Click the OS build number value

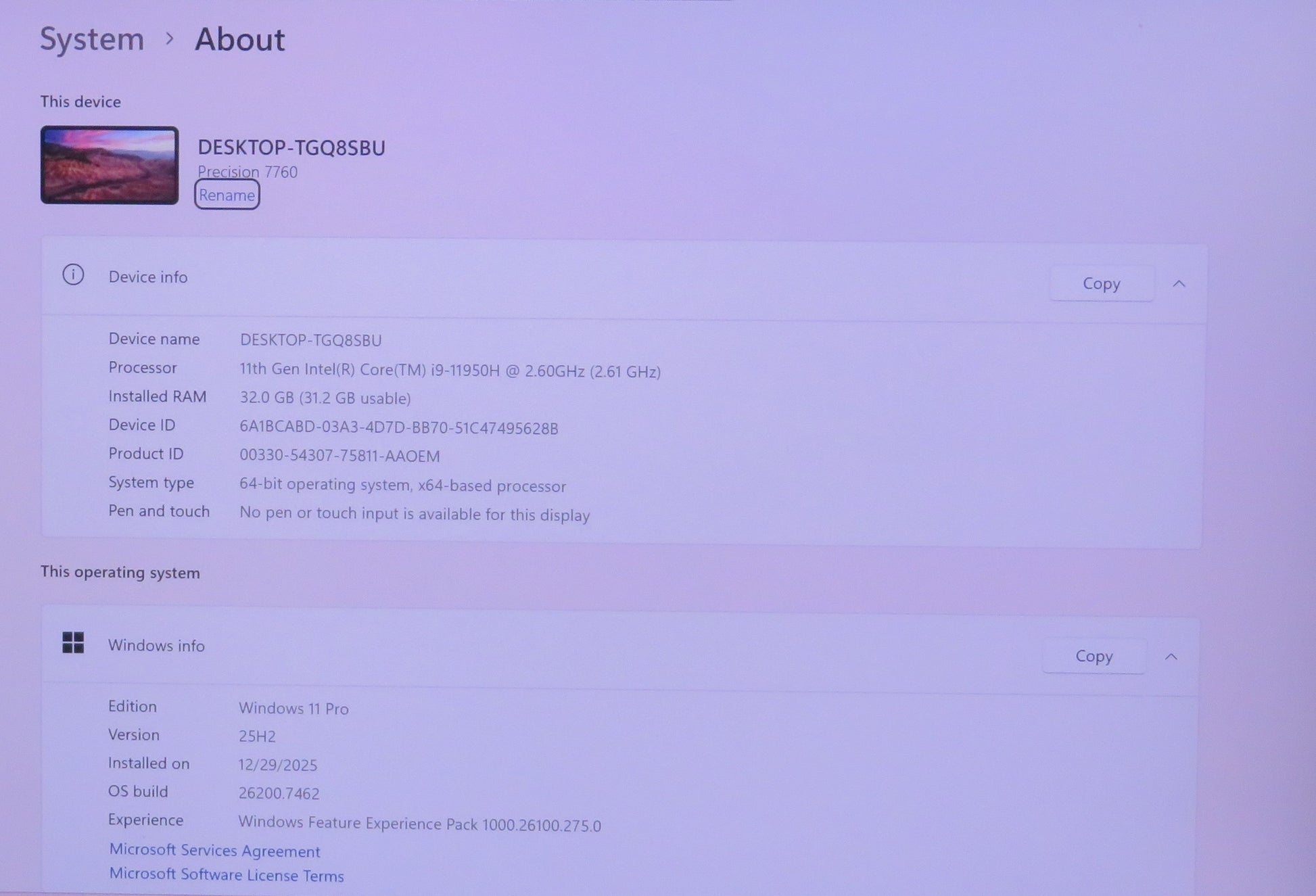[x=279, y=793]
